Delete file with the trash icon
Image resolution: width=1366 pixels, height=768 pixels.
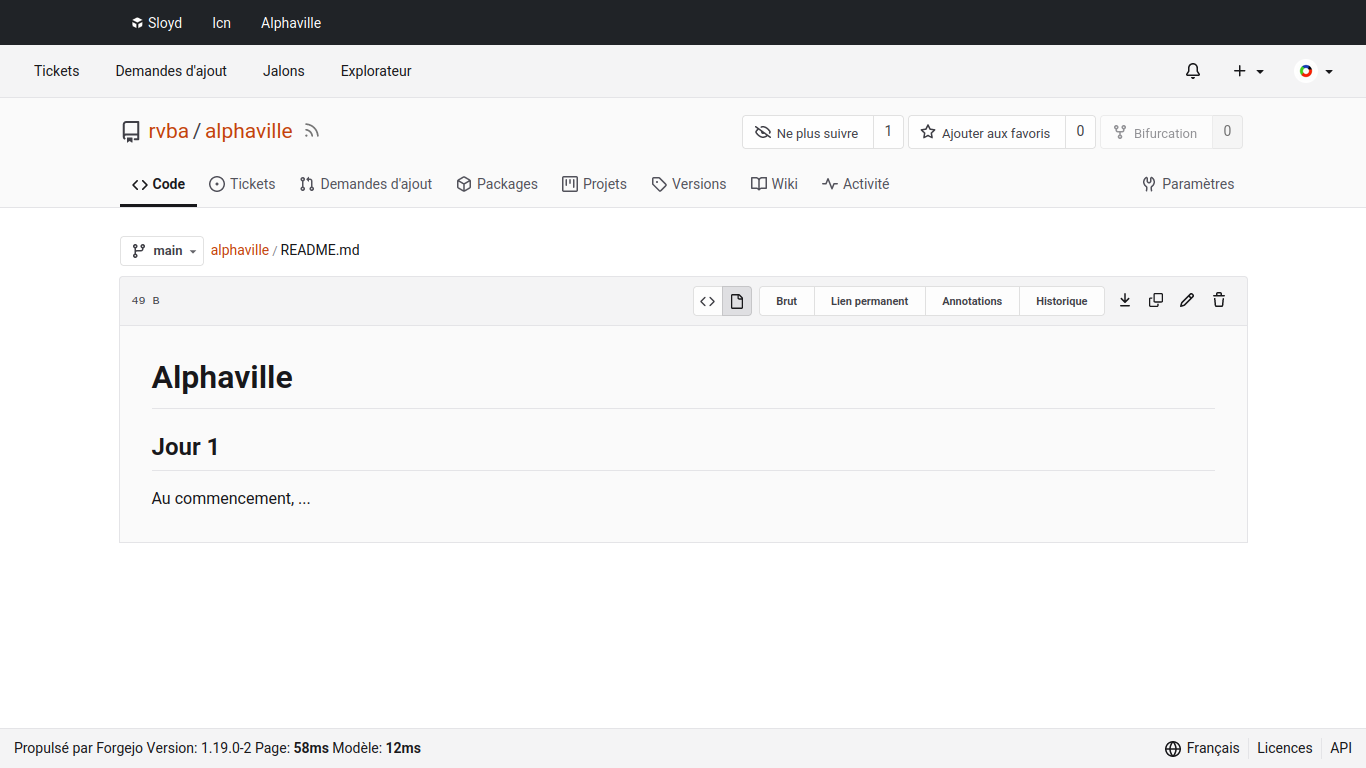click(1219, 300)
